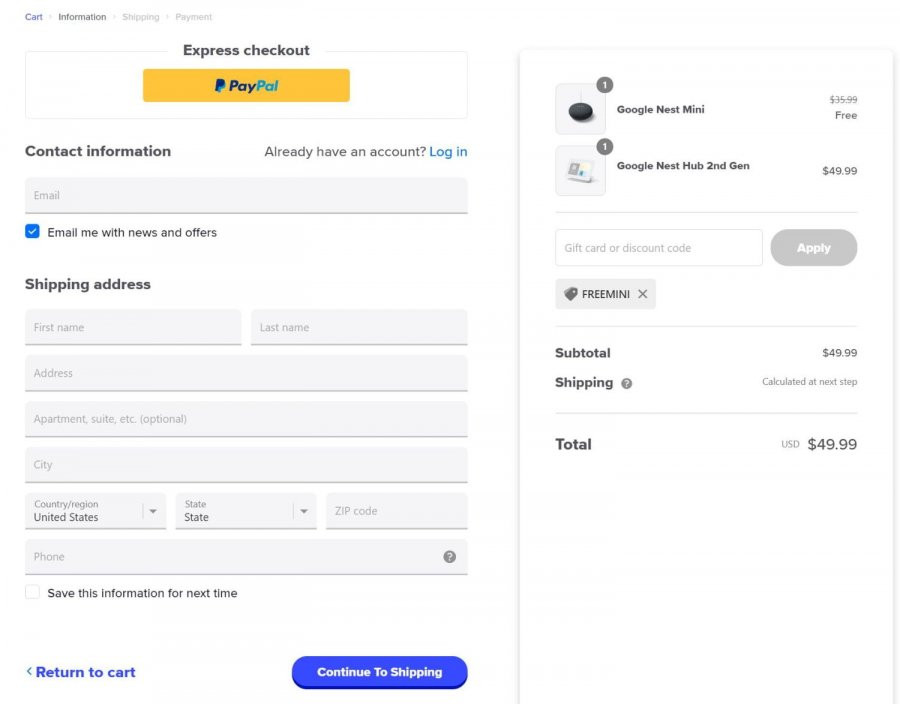Click the PayPal express checkout button

(246, 85)
